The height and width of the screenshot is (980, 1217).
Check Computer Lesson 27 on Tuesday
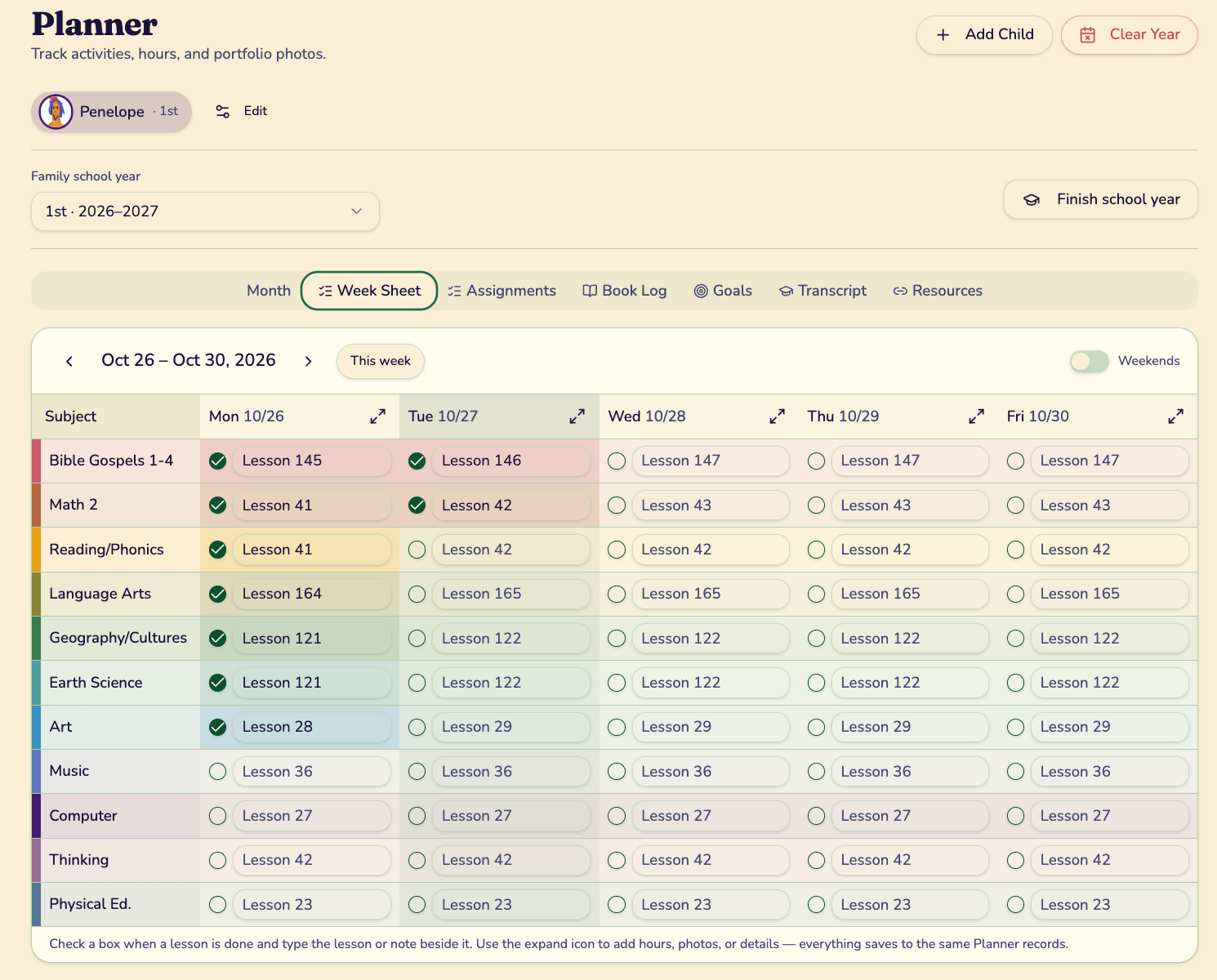click(417, 816)
